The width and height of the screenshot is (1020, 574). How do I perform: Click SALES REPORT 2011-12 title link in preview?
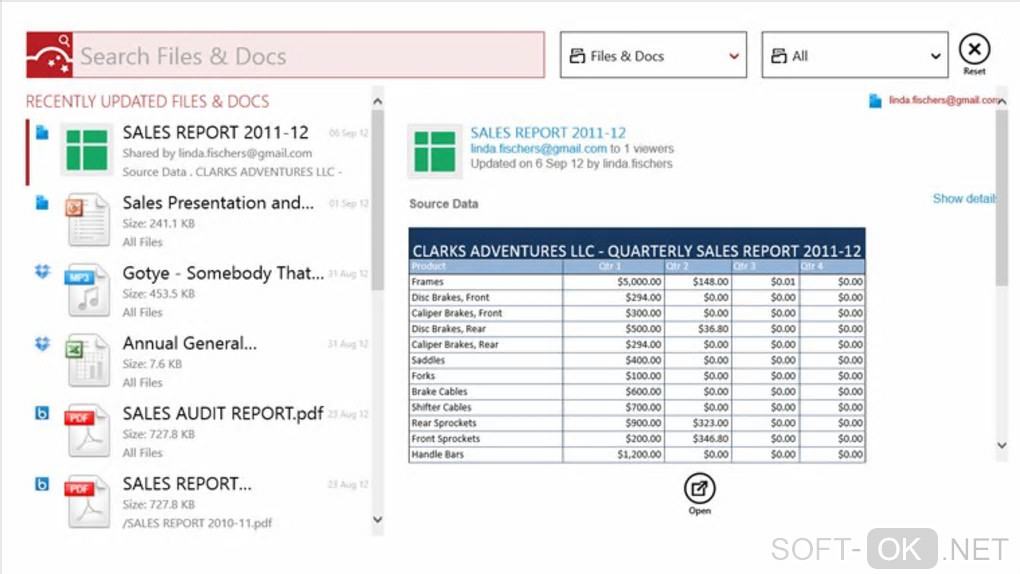click(548, 133)
